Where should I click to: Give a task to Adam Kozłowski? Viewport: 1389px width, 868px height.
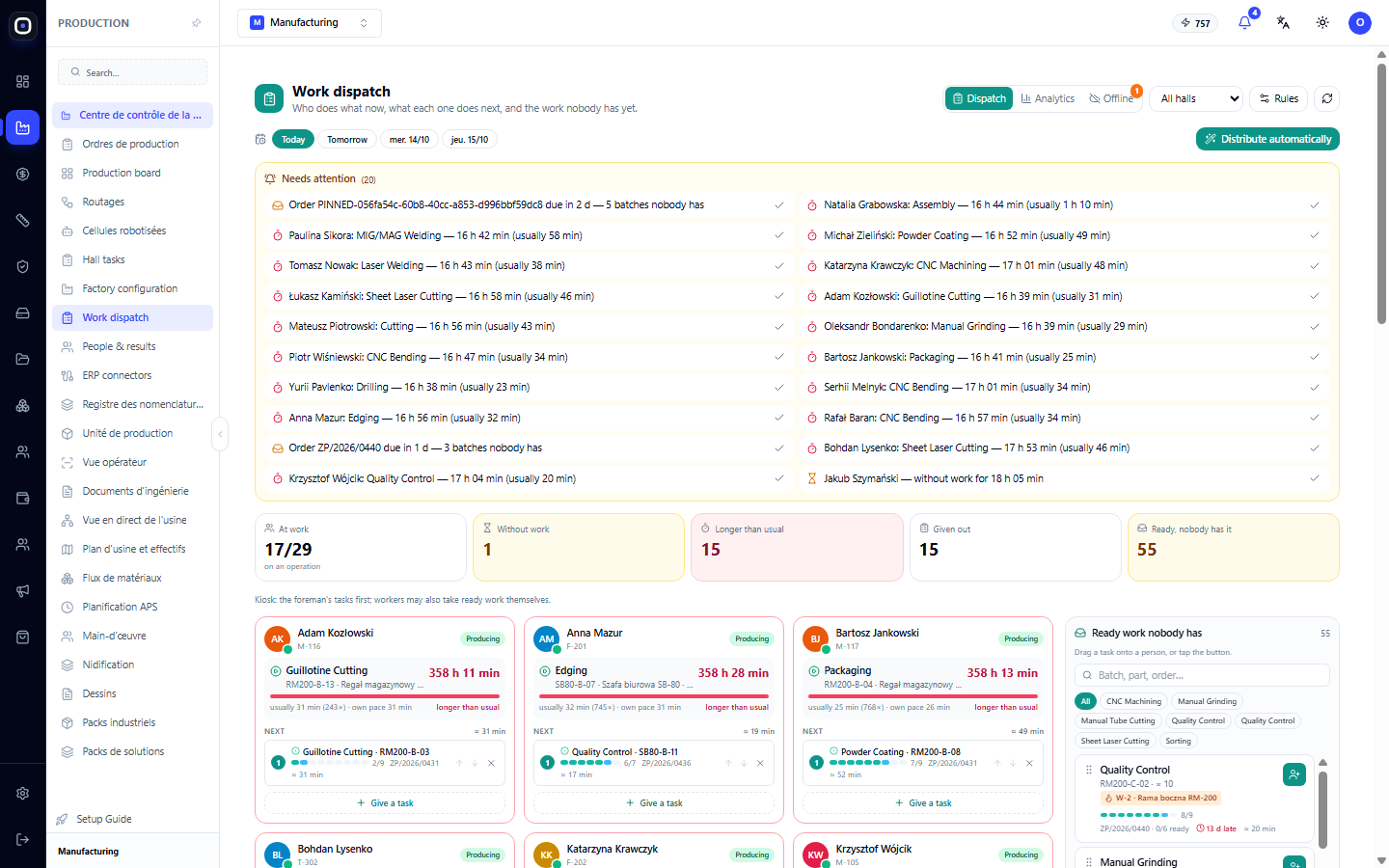[385, 803]
